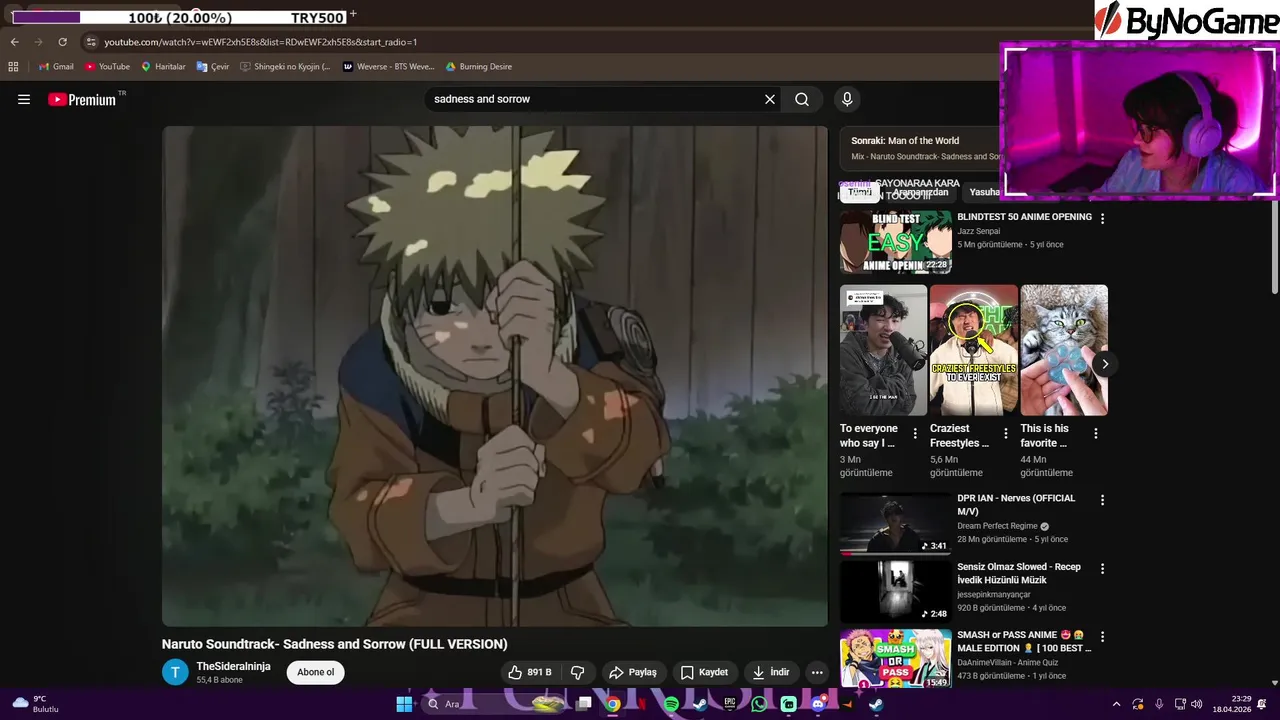
Task: Open SMASH or PASS ANIME video thumbnail
Action: (896, 658)
